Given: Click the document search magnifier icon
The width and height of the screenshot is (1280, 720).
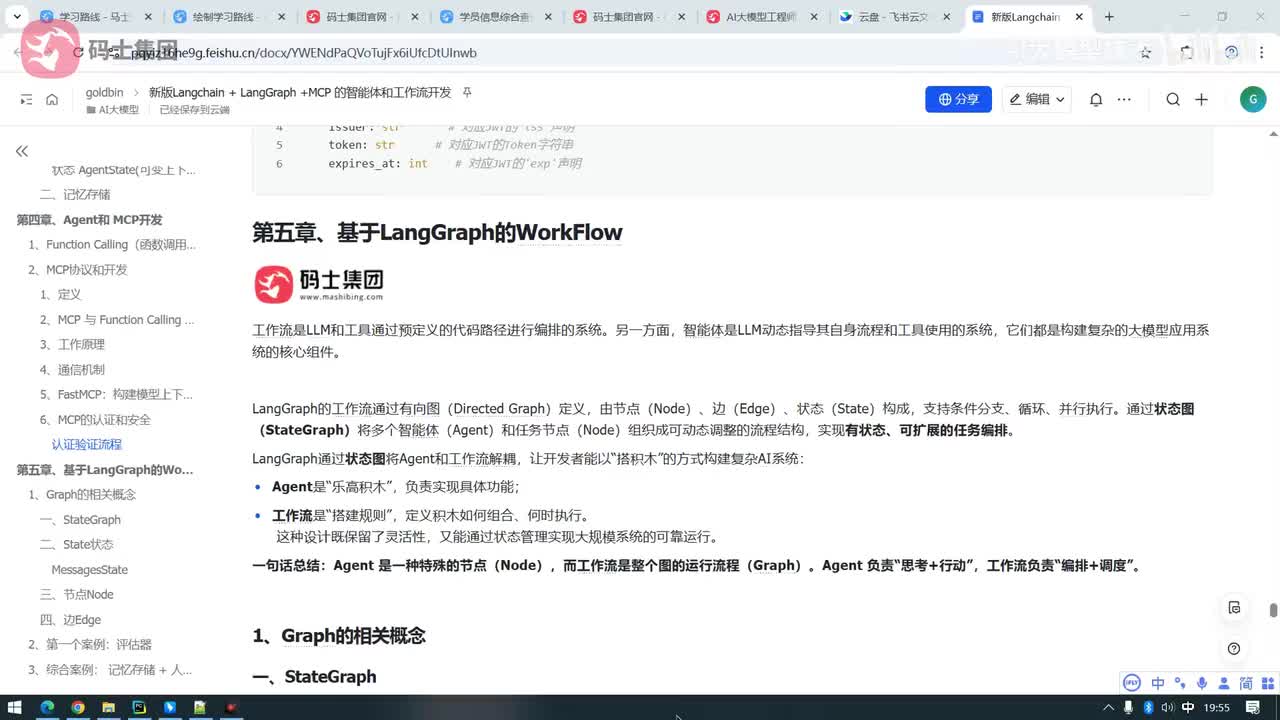Looking at the screenshot, I should pyautogui.click(x=1173, y=99).
